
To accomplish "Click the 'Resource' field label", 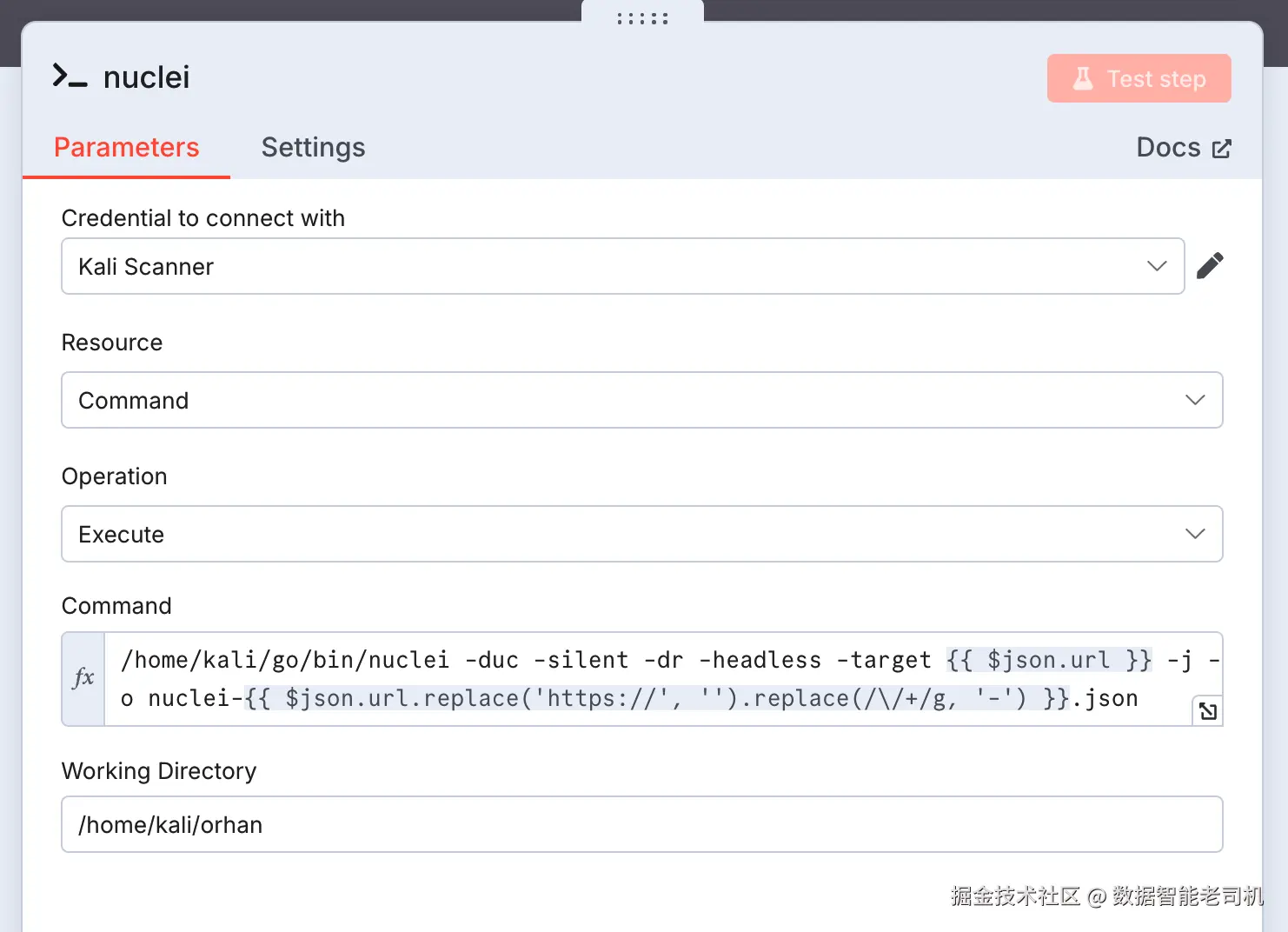I will pos(112,343).
